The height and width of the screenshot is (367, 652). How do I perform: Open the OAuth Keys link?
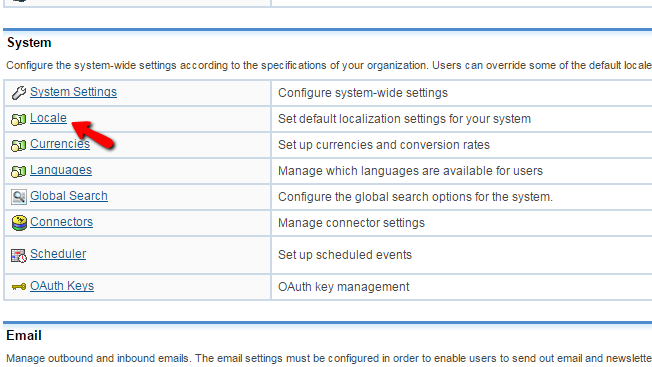pyautogui.click(x=62, y=286)
